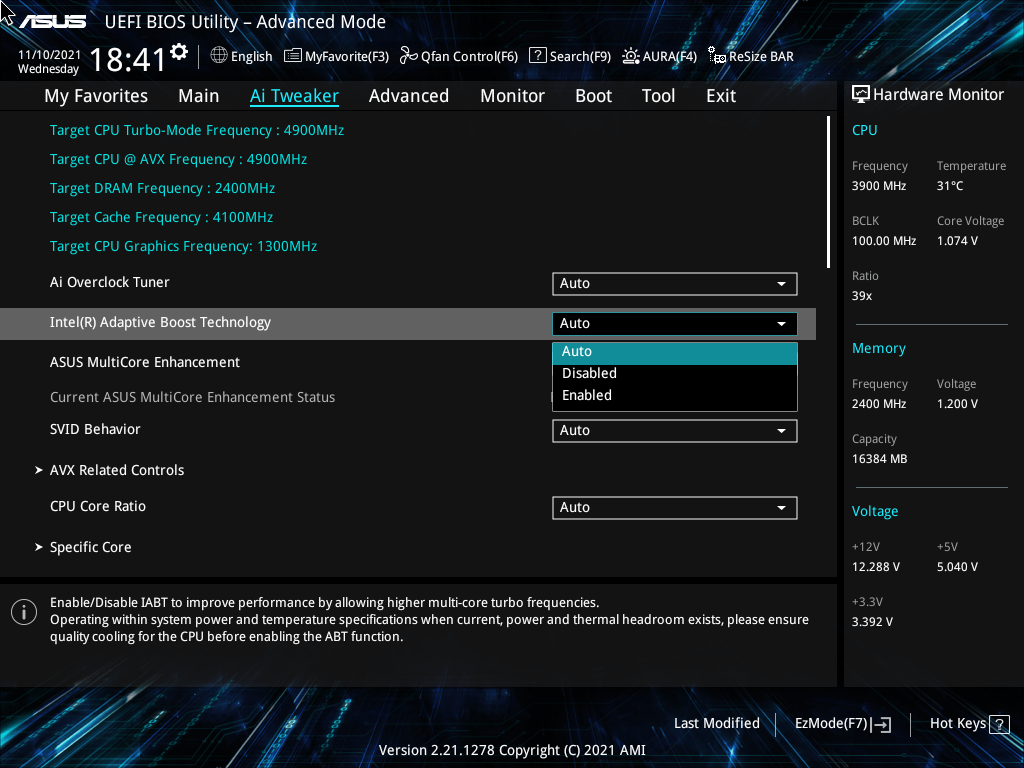Viewport: 1024px width, 768px height.
Task: Open the Tool tab
Action: point(658,96)
